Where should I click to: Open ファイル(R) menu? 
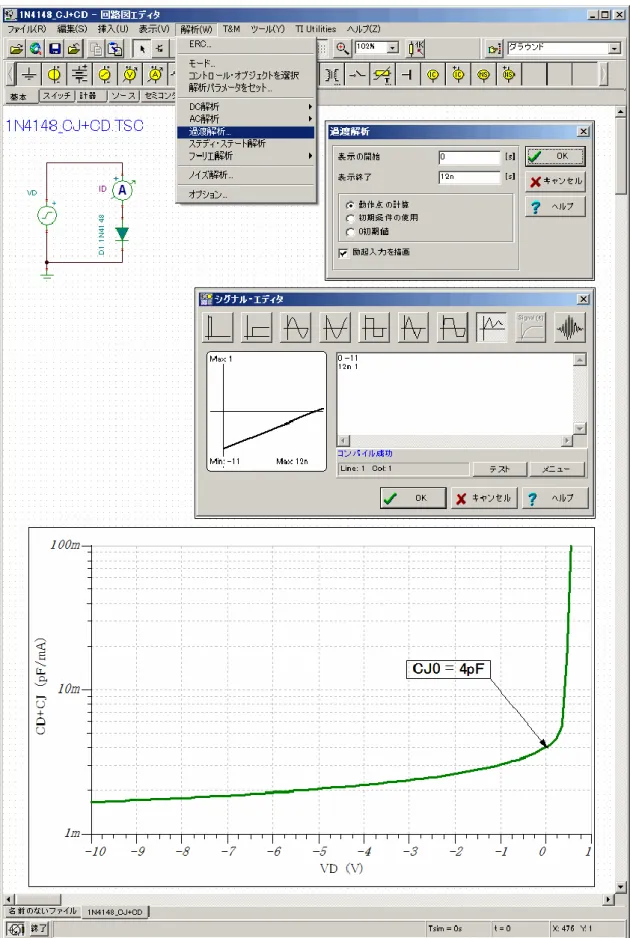26,29
